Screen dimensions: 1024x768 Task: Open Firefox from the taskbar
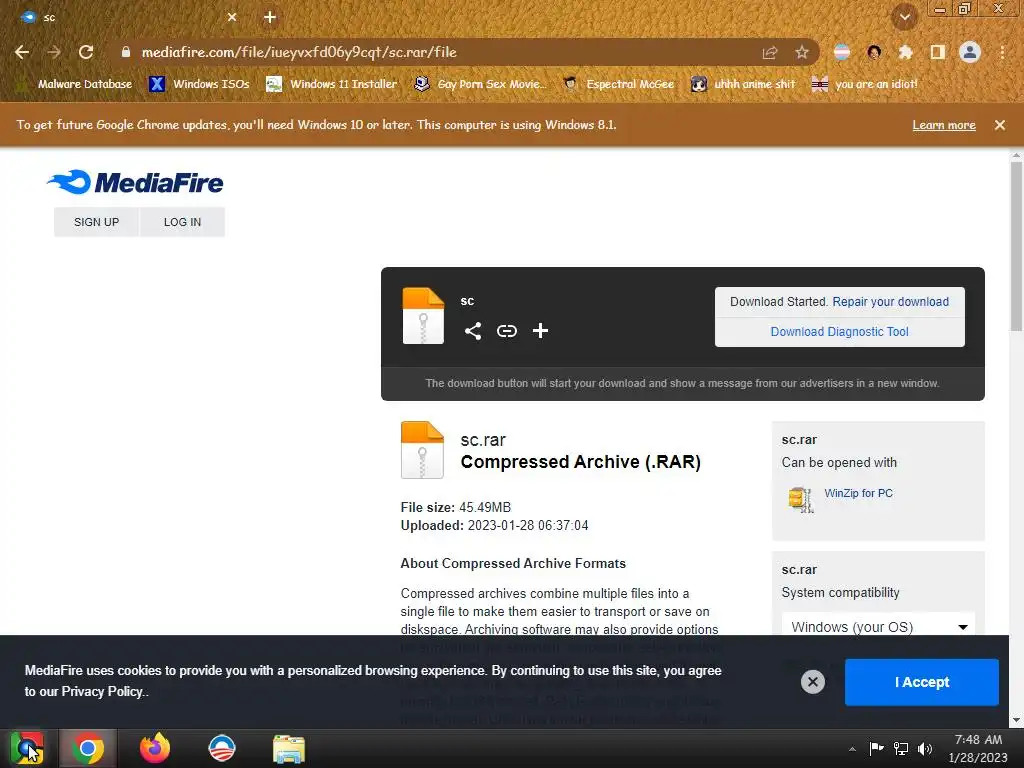pos(155,748)
